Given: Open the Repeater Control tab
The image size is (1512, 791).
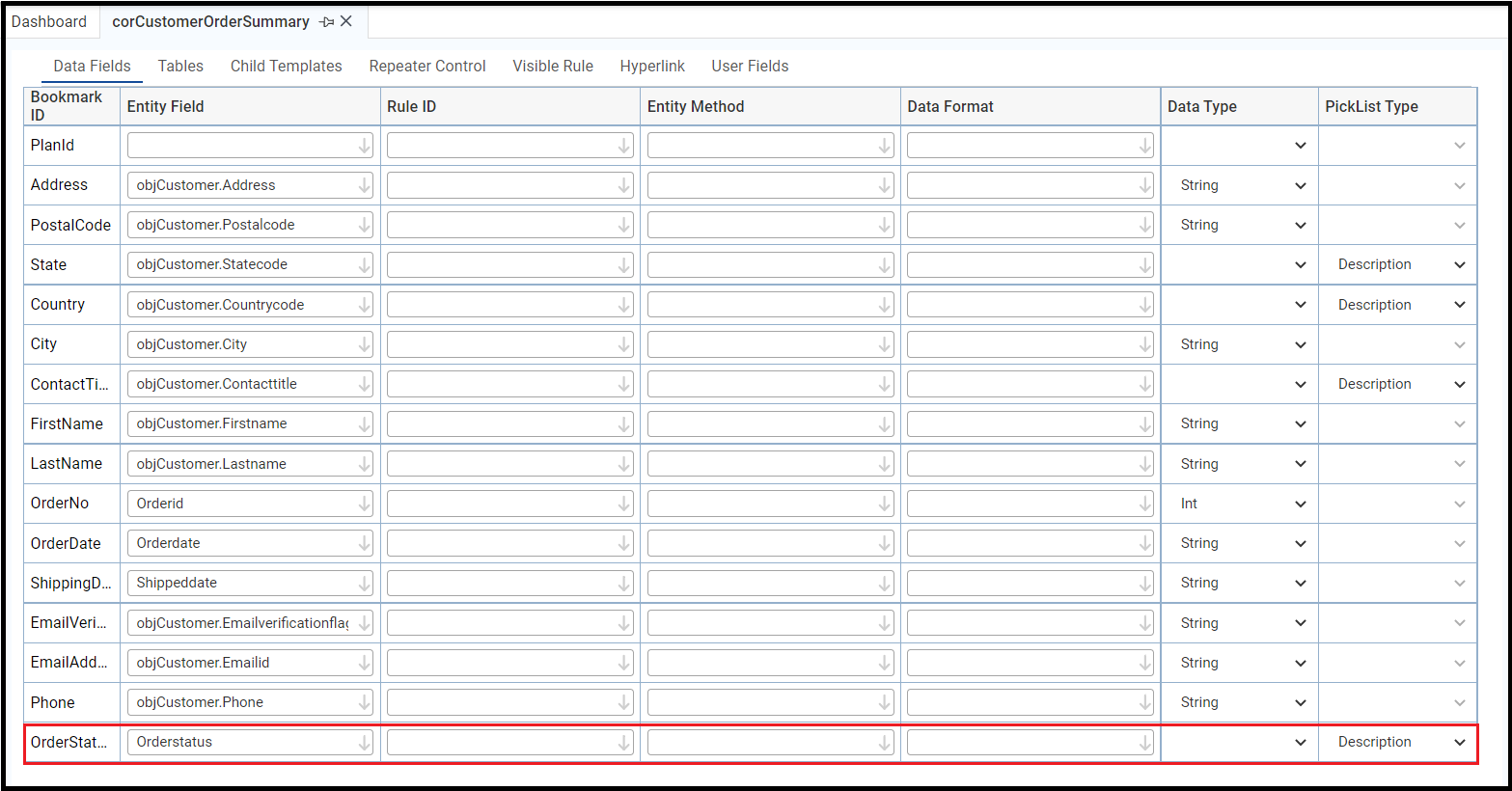Looking at the screenshot, I should pos(427,66).
